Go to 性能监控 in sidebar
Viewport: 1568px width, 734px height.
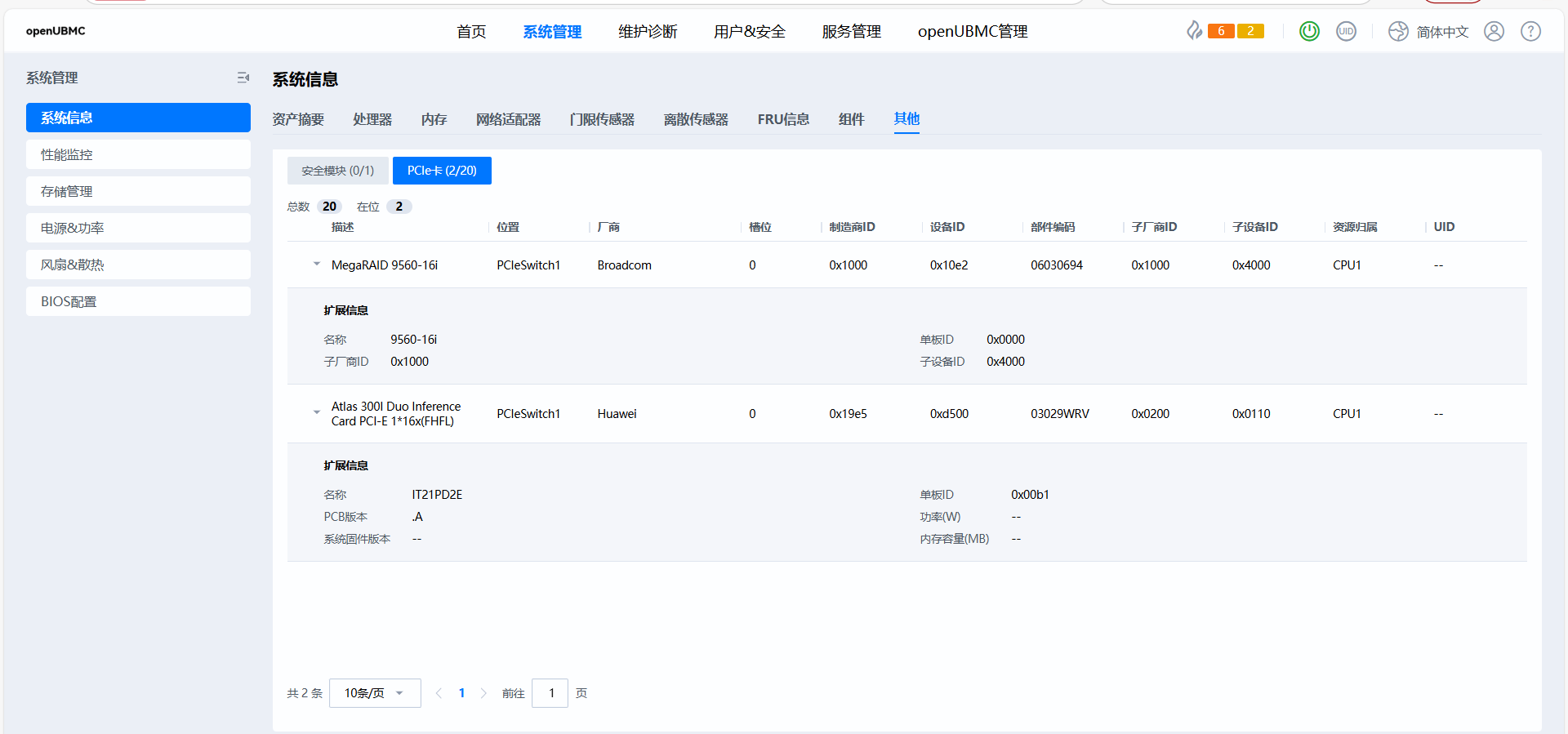138,154
